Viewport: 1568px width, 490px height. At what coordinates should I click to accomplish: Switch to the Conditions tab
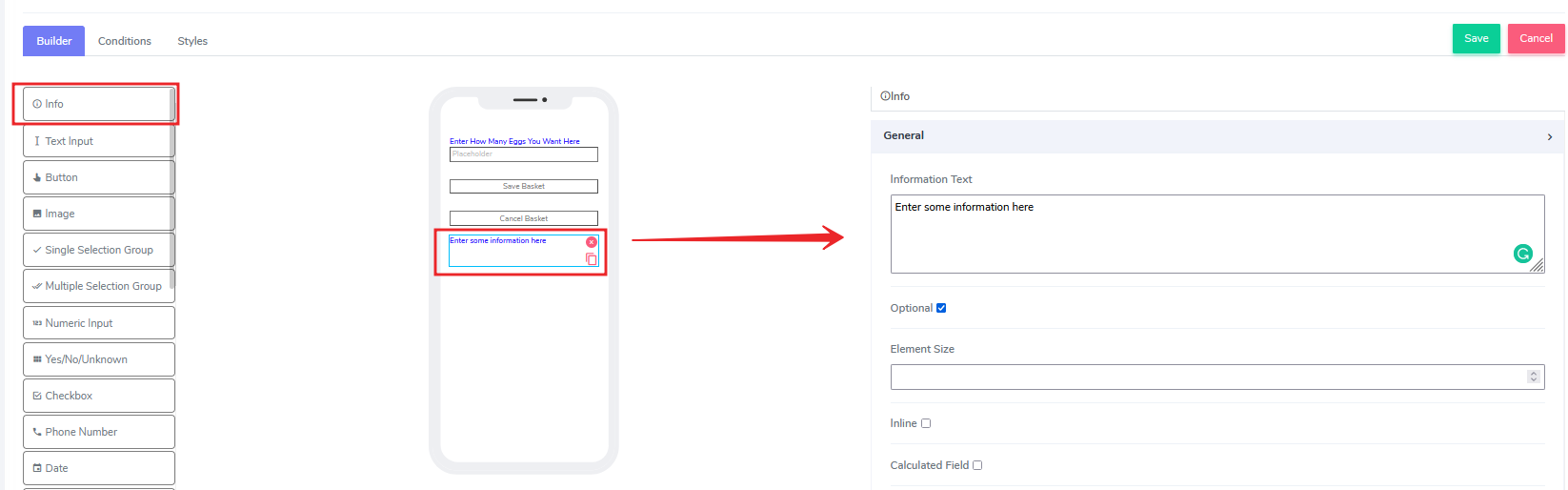click(125, 41)
